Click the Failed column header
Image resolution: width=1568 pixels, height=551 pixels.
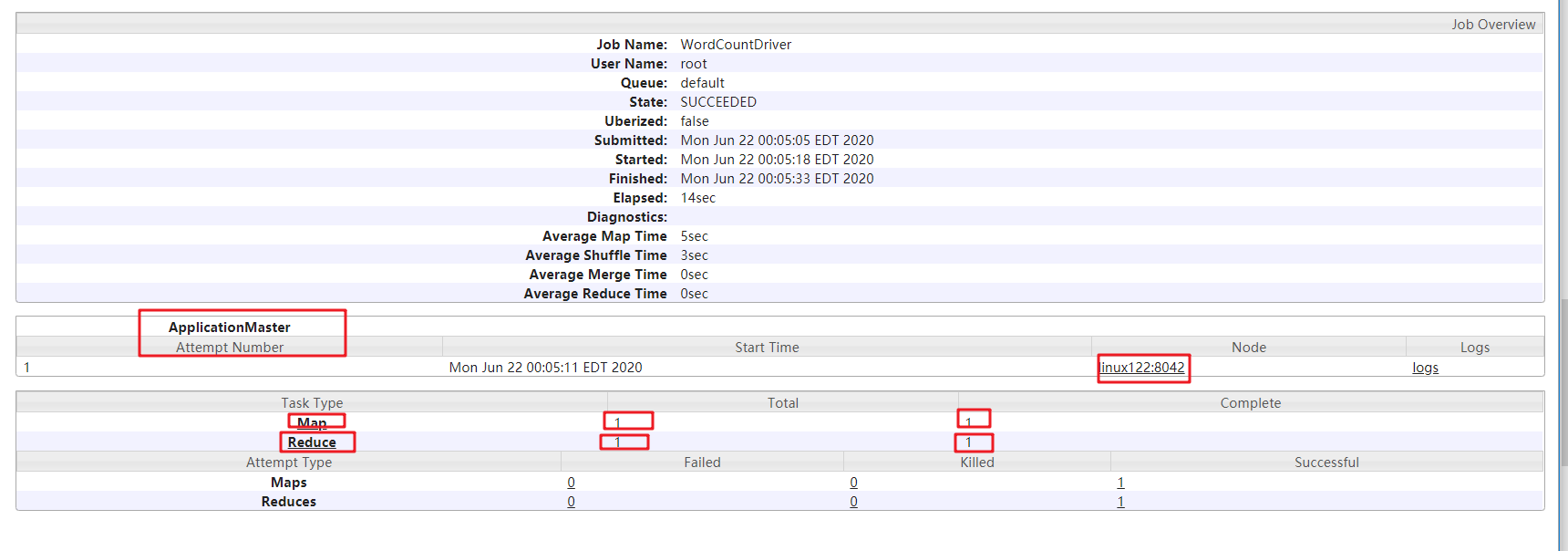click(702, 463)
